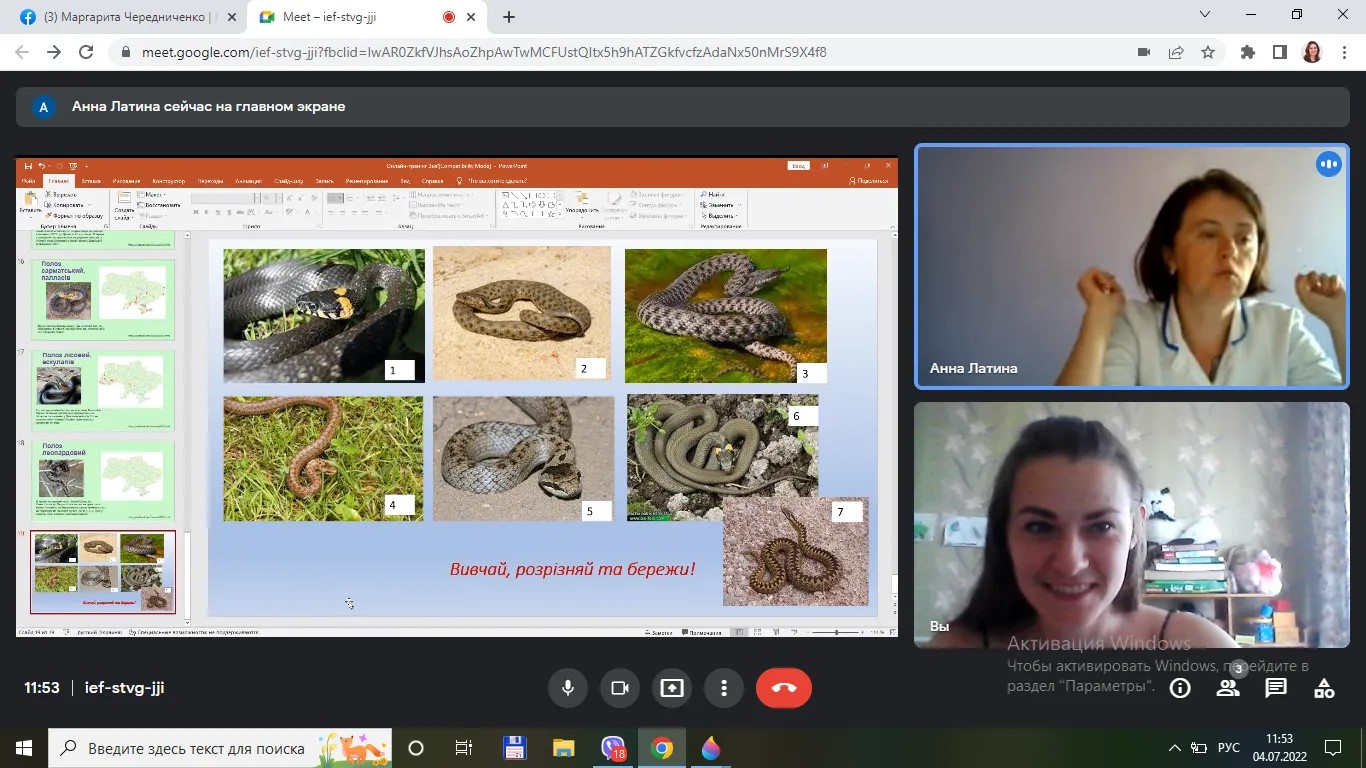Open Windows Start menu

pos(23,748)
